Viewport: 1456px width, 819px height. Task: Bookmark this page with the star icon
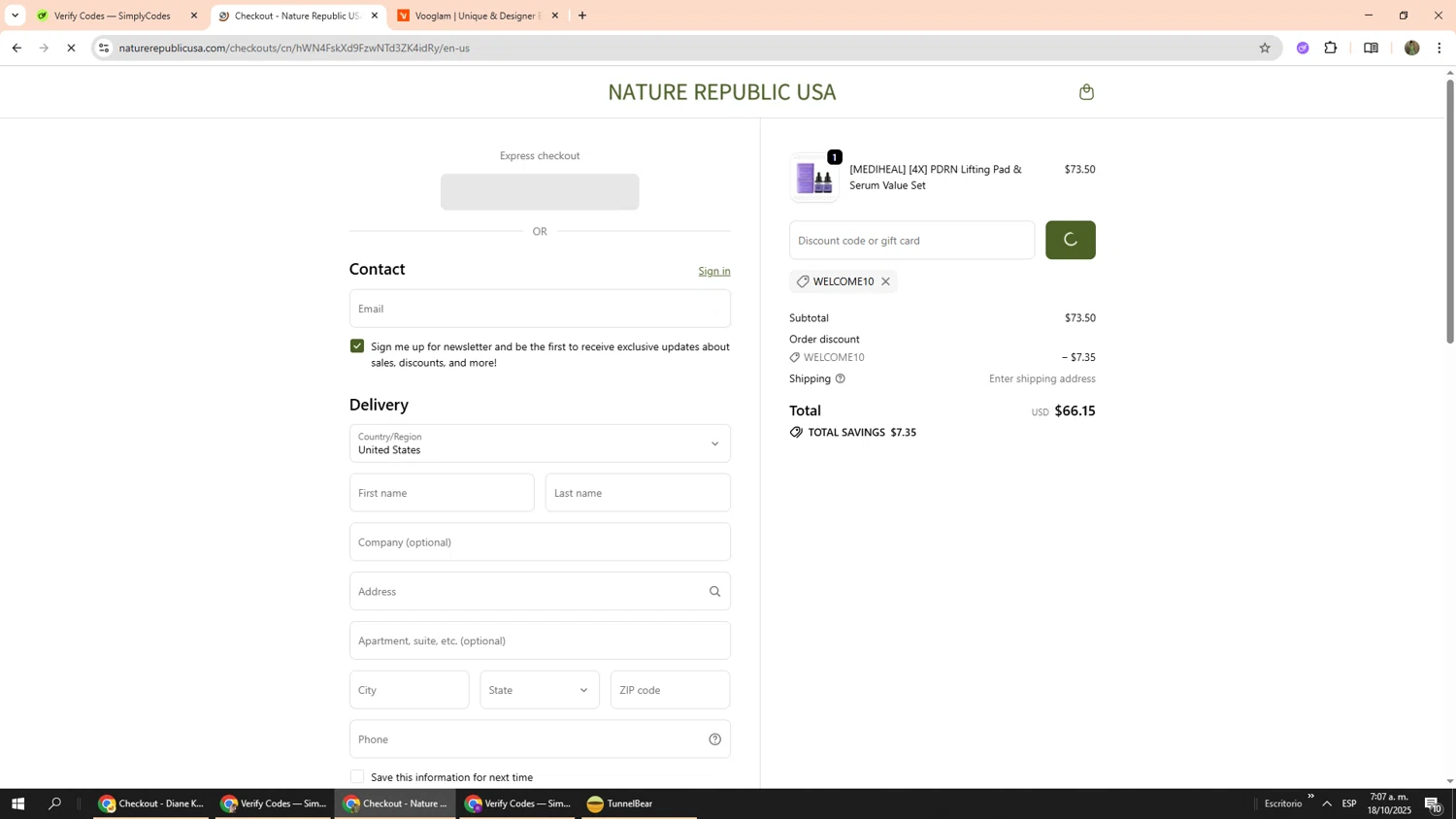click(x=1265, y=48)
